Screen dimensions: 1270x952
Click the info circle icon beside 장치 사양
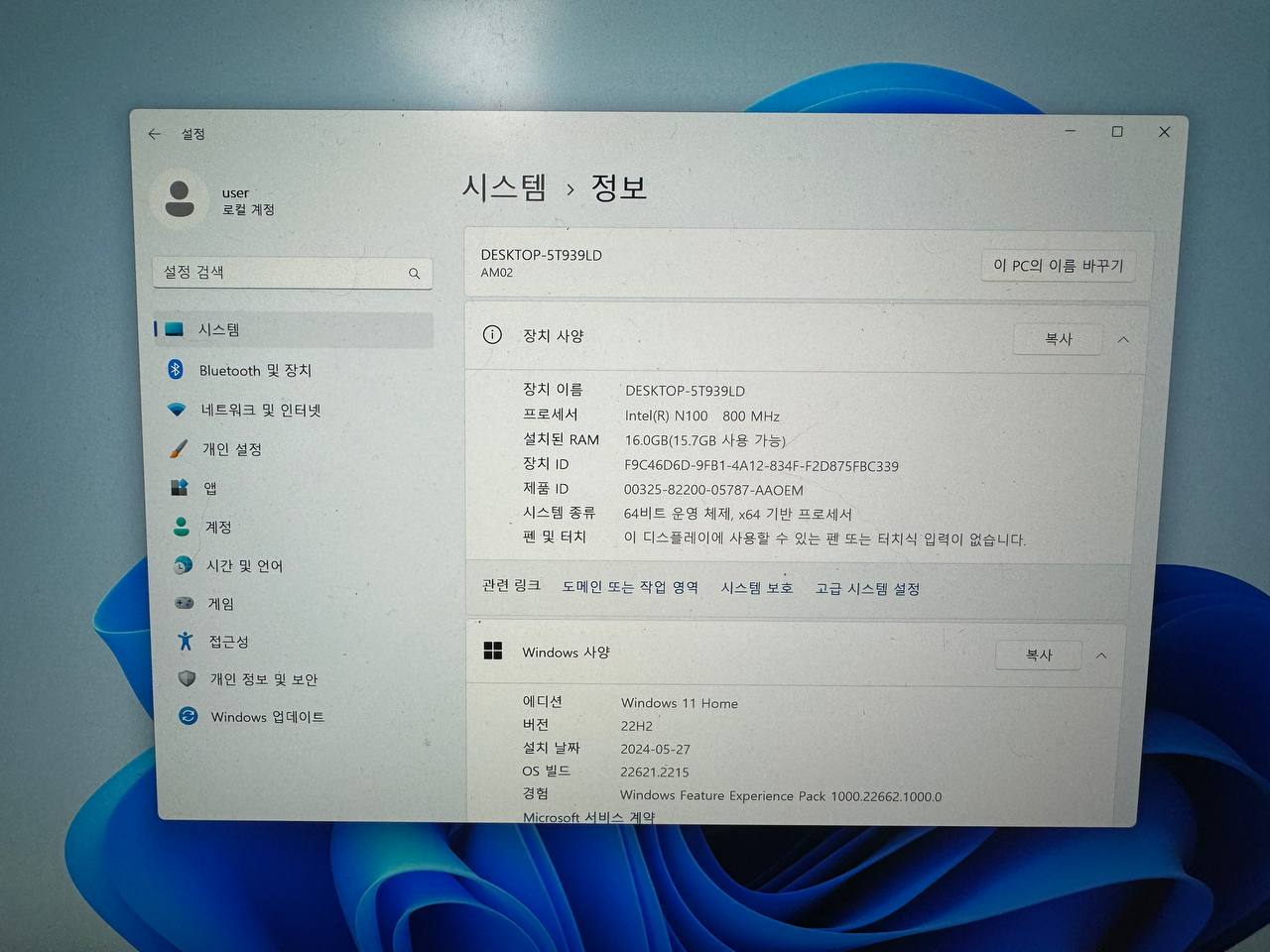492,335
